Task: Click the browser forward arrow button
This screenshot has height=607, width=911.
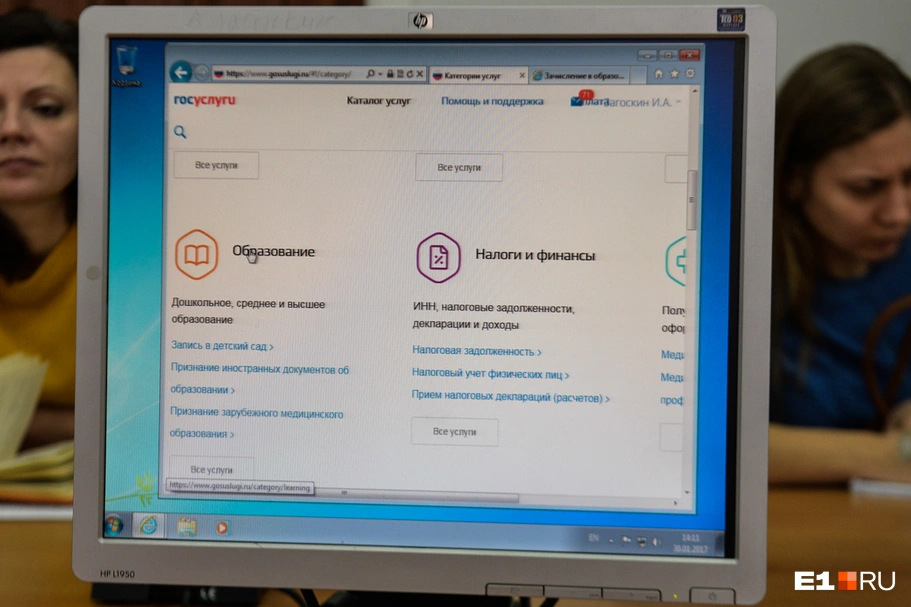Action: [202, 73]
